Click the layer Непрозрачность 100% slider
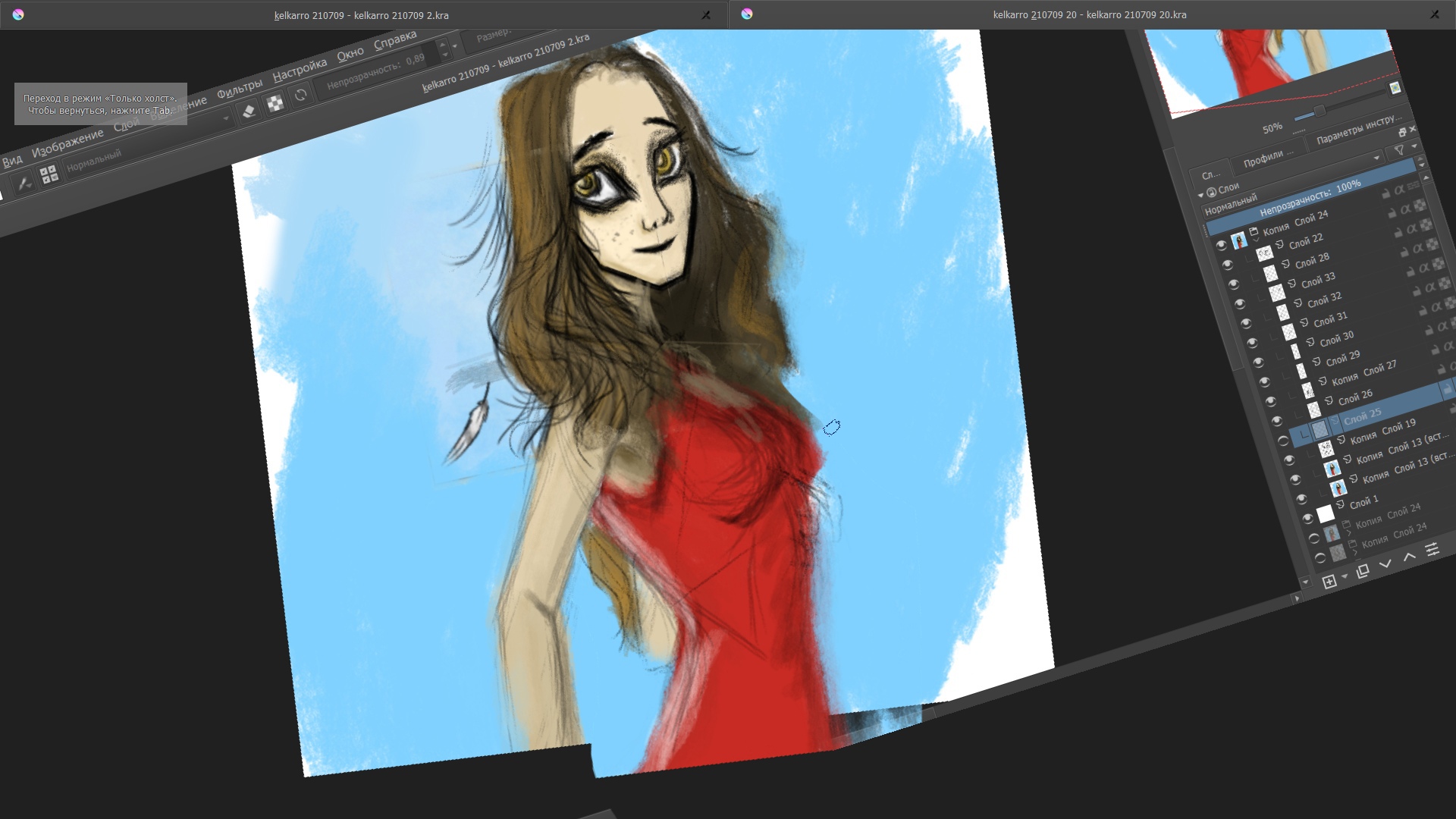1456x819 pixels. point(1310,196)
